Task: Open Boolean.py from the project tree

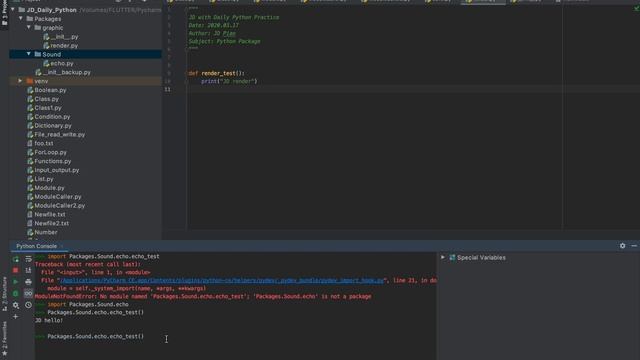Action: pos(50,90)
